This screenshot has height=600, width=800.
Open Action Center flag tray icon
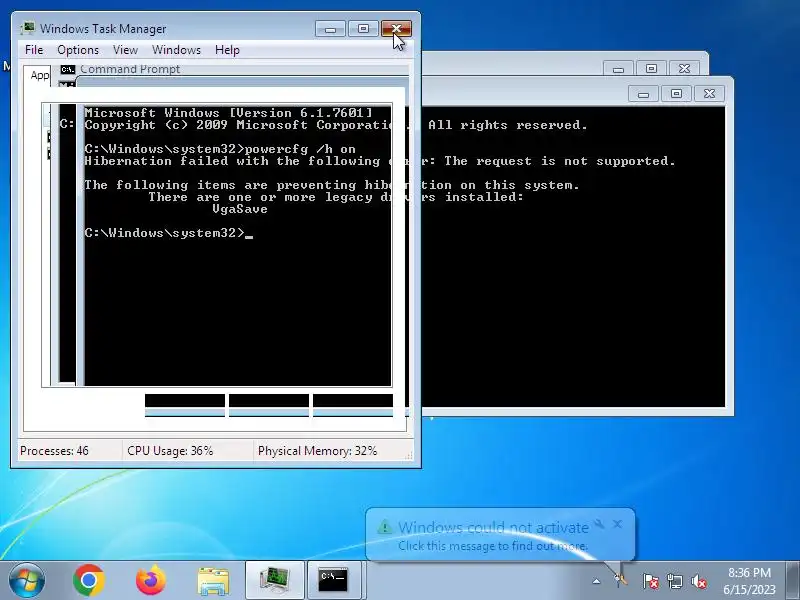pyautogui.click(x=651, y=581)
